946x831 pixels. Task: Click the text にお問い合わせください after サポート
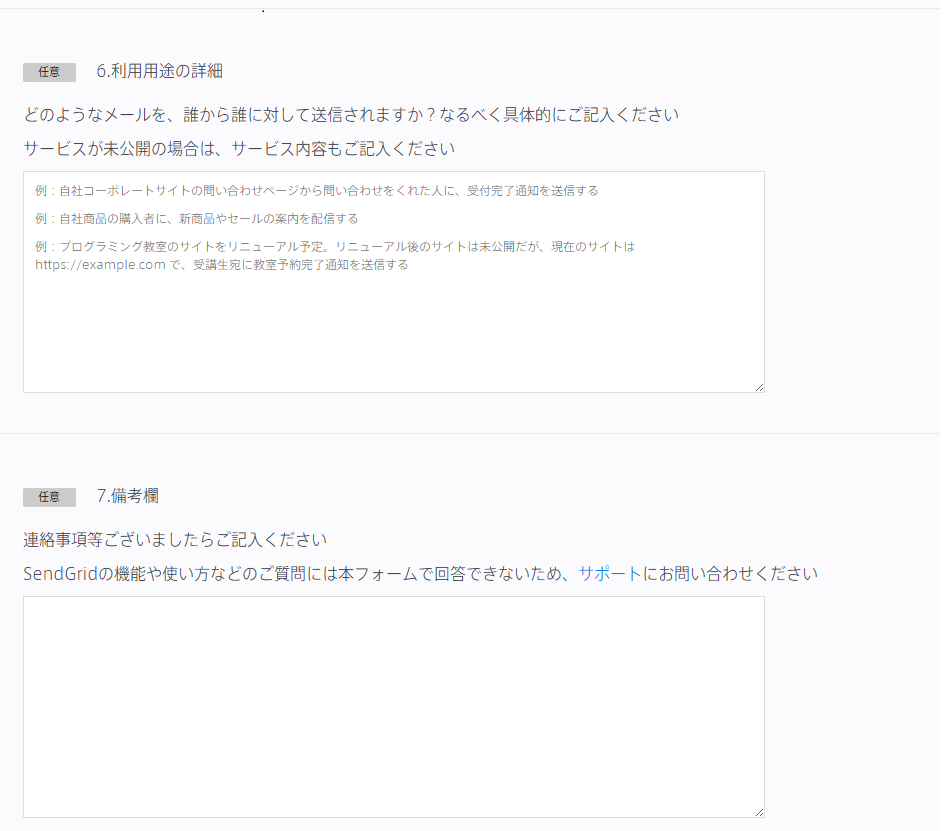pos(730,573)
